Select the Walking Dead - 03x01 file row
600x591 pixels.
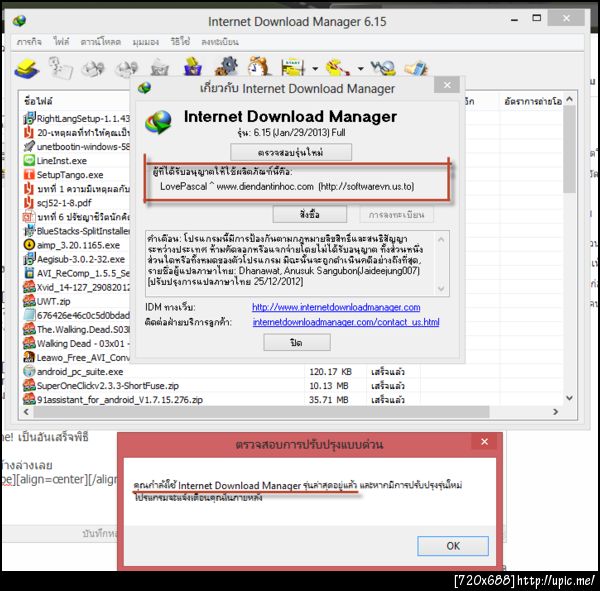(76, 343)
